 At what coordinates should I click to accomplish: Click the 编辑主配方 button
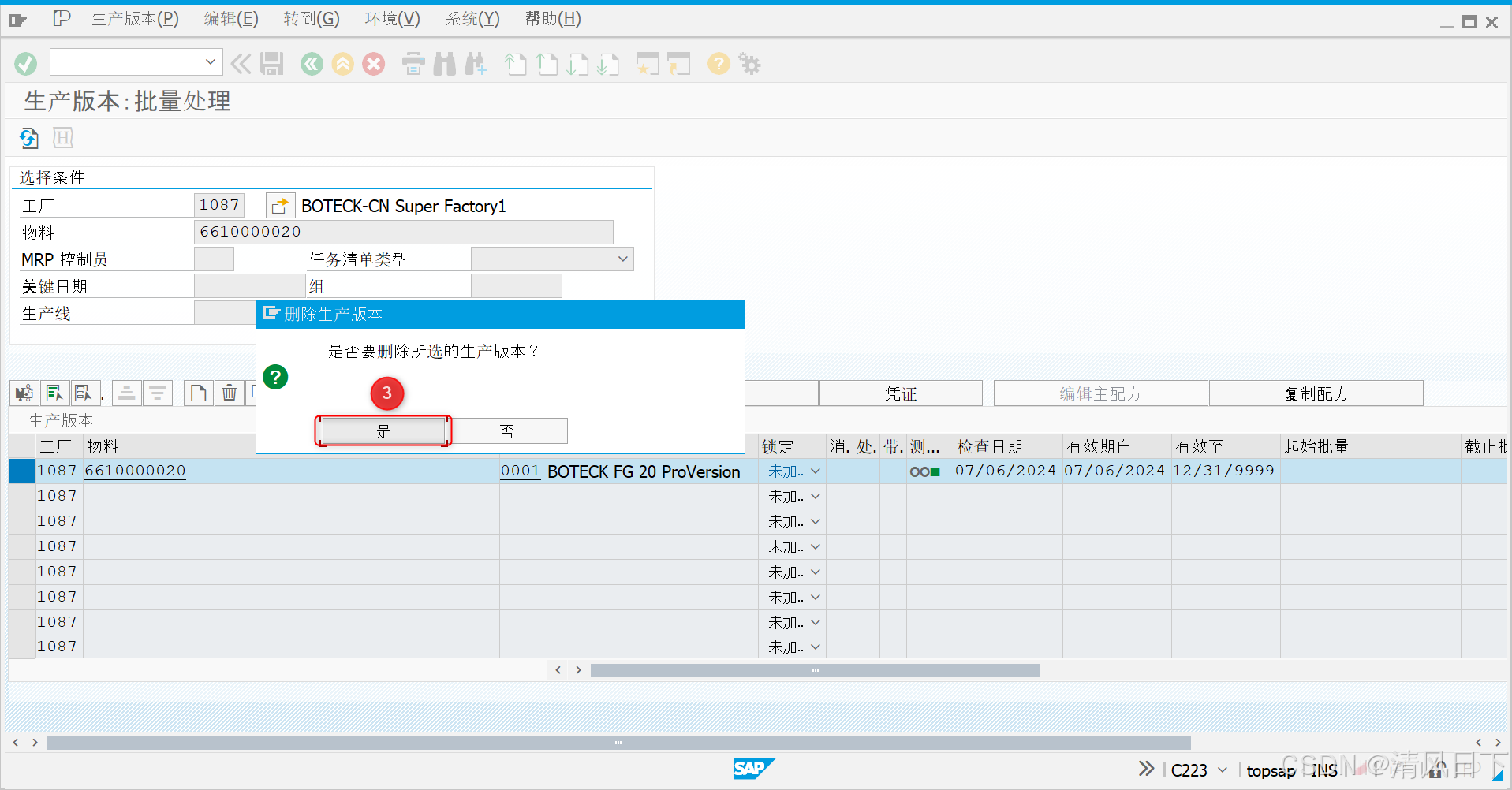coord(1100,393)
